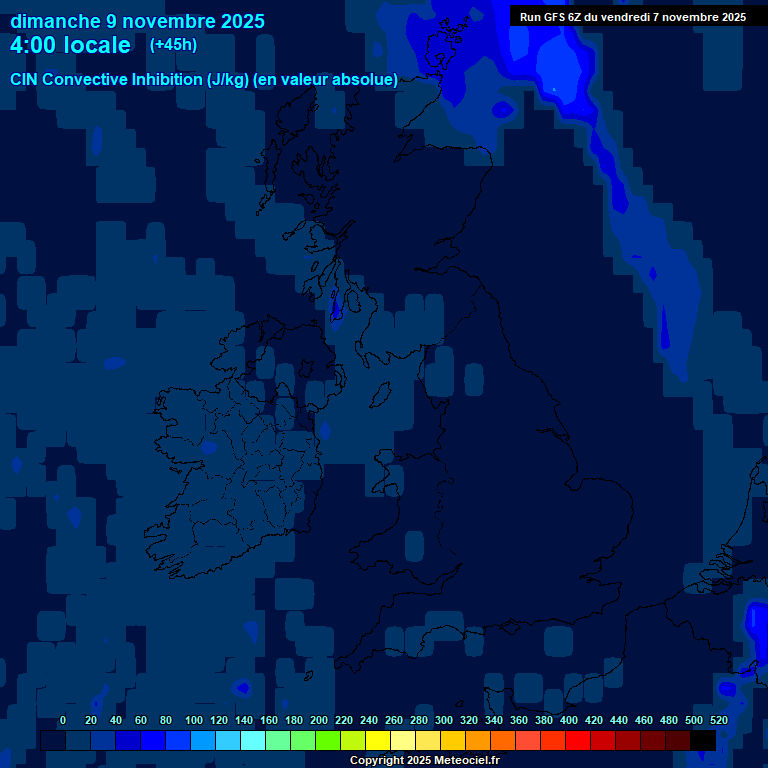Click the black swatch at 500
Screen dimensions: 768x768
(x=703, y=740)
